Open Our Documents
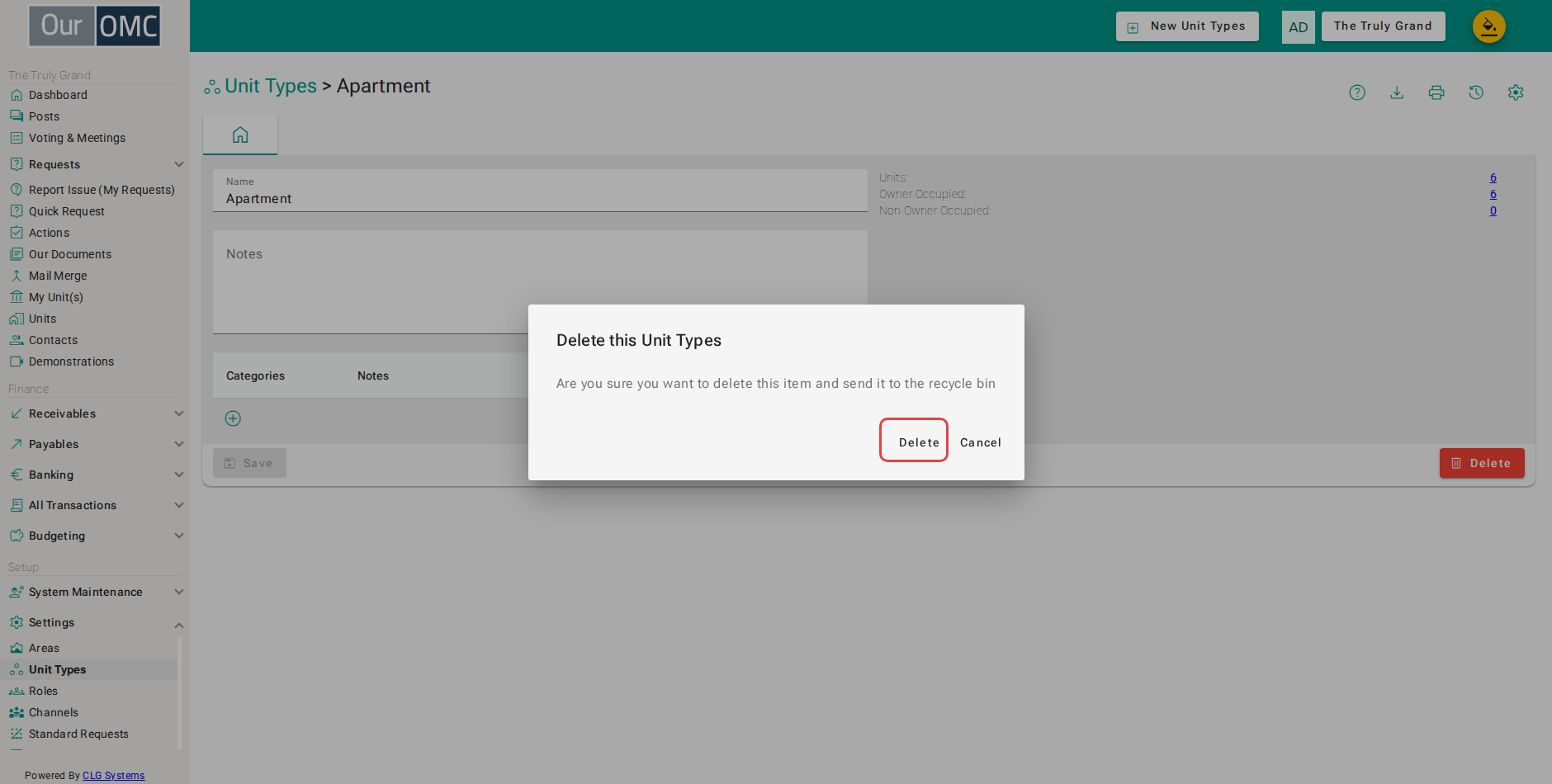1552x784 pixels. tap(69, 254)
